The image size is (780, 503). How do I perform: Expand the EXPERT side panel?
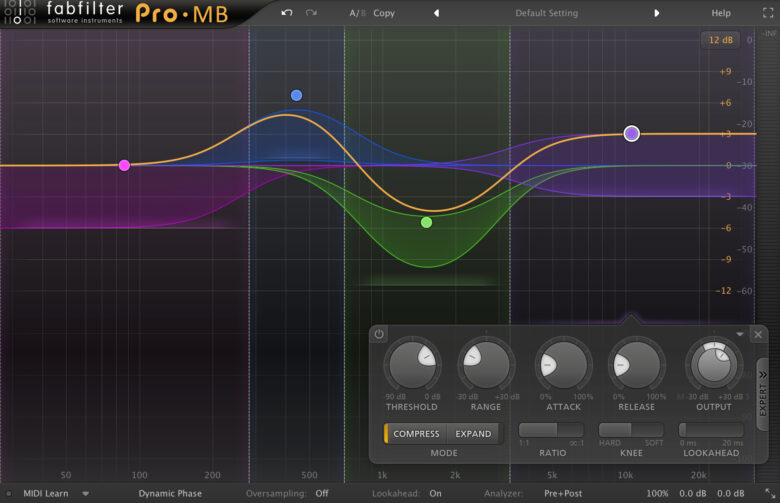tap(763, 394)
